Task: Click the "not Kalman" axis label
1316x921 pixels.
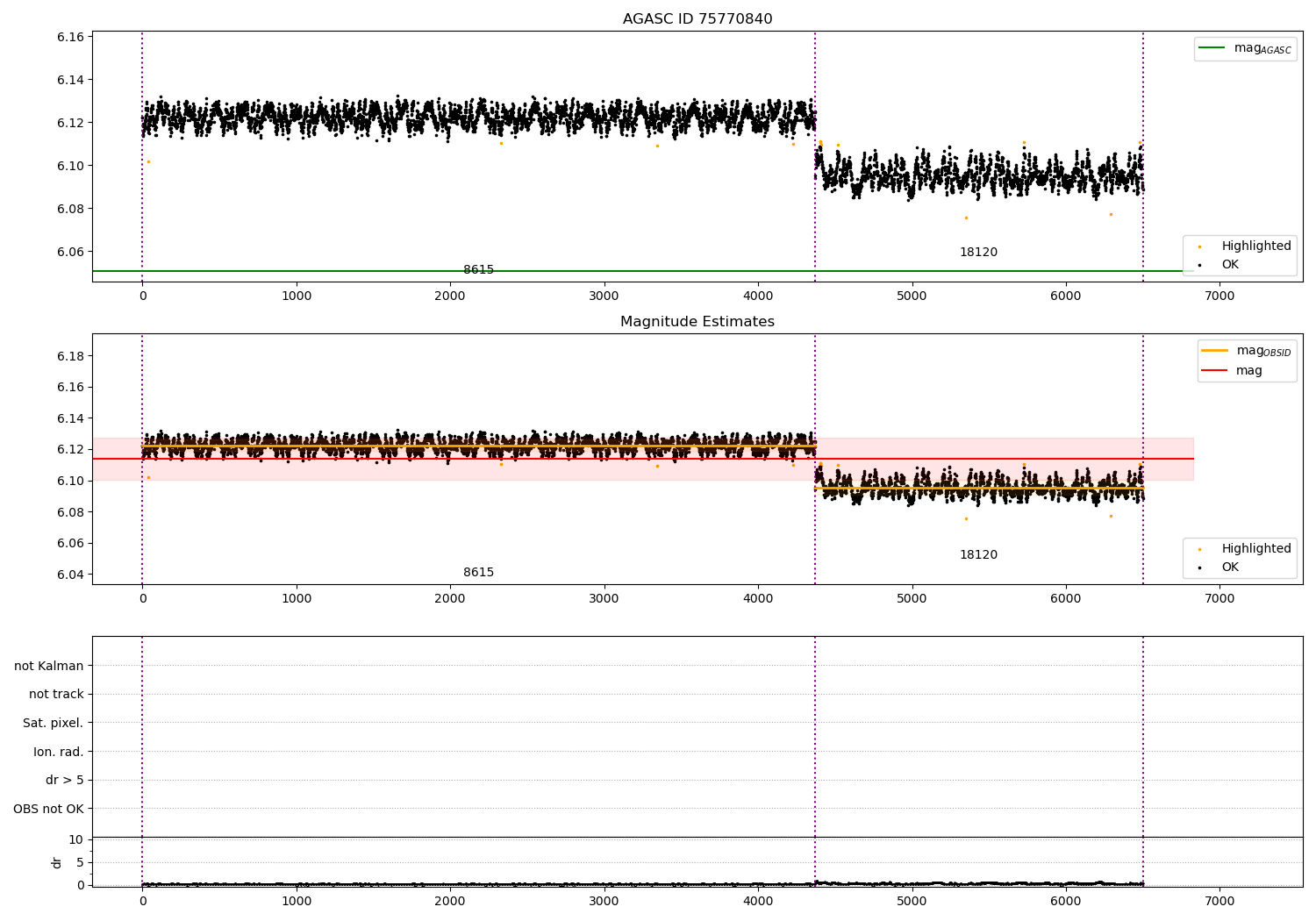Action: pyautogui.click(x=49, y=666)
